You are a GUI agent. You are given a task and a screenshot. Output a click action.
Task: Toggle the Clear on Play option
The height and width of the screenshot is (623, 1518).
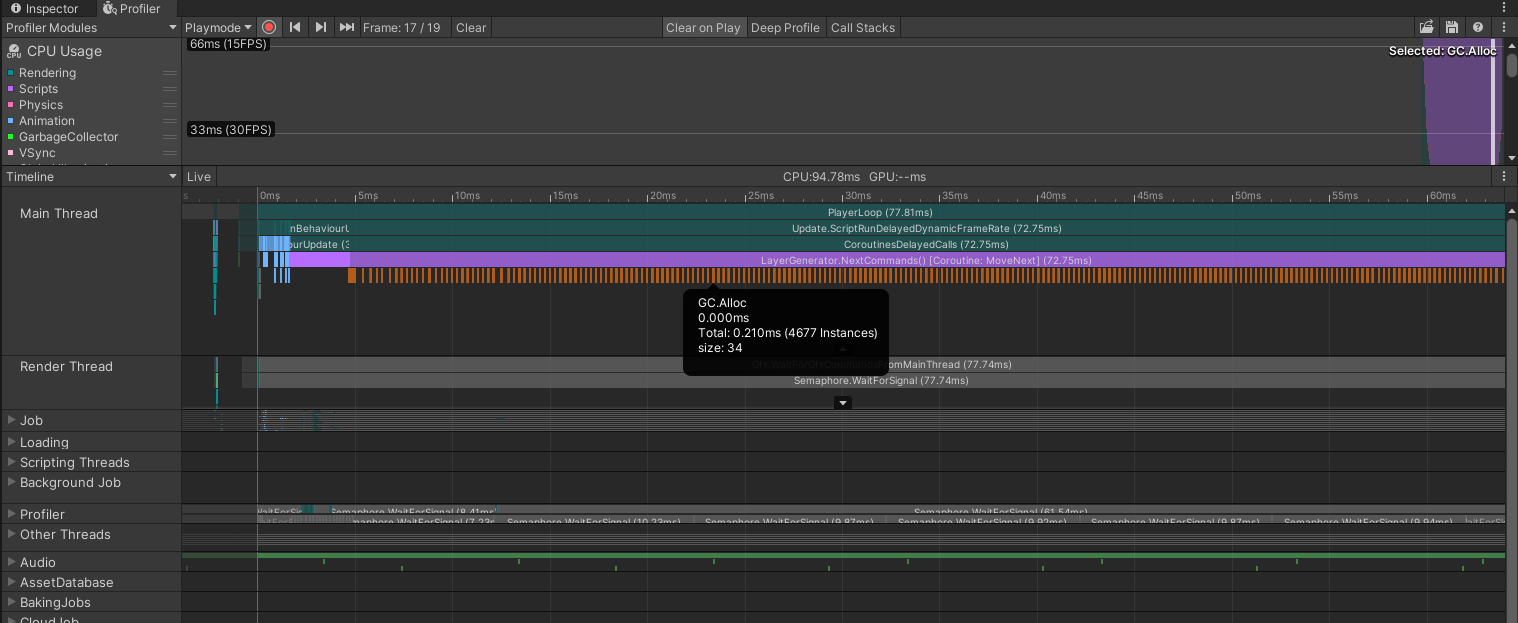703,27
